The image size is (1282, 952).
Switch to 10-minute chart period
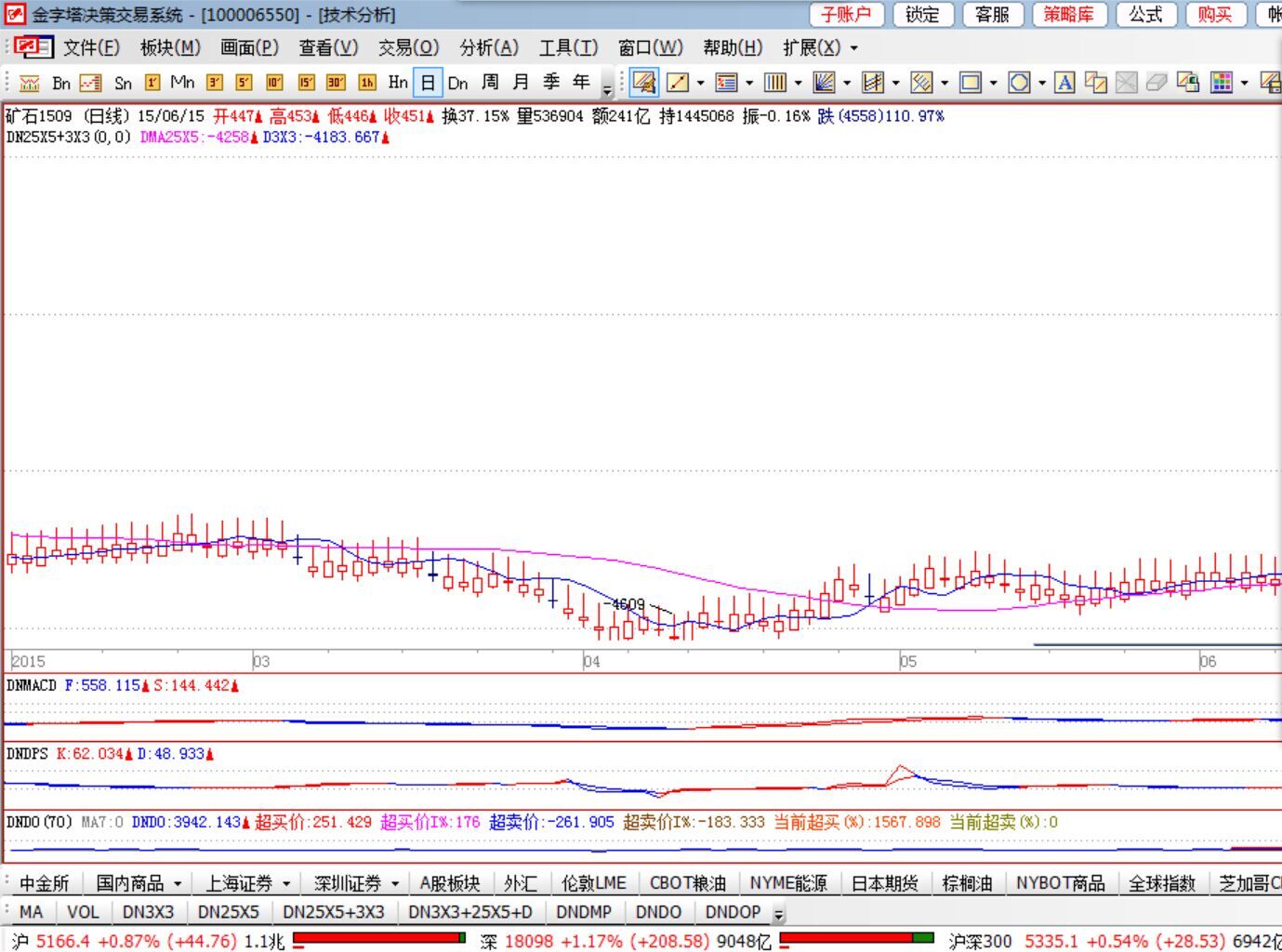[274, 83]
